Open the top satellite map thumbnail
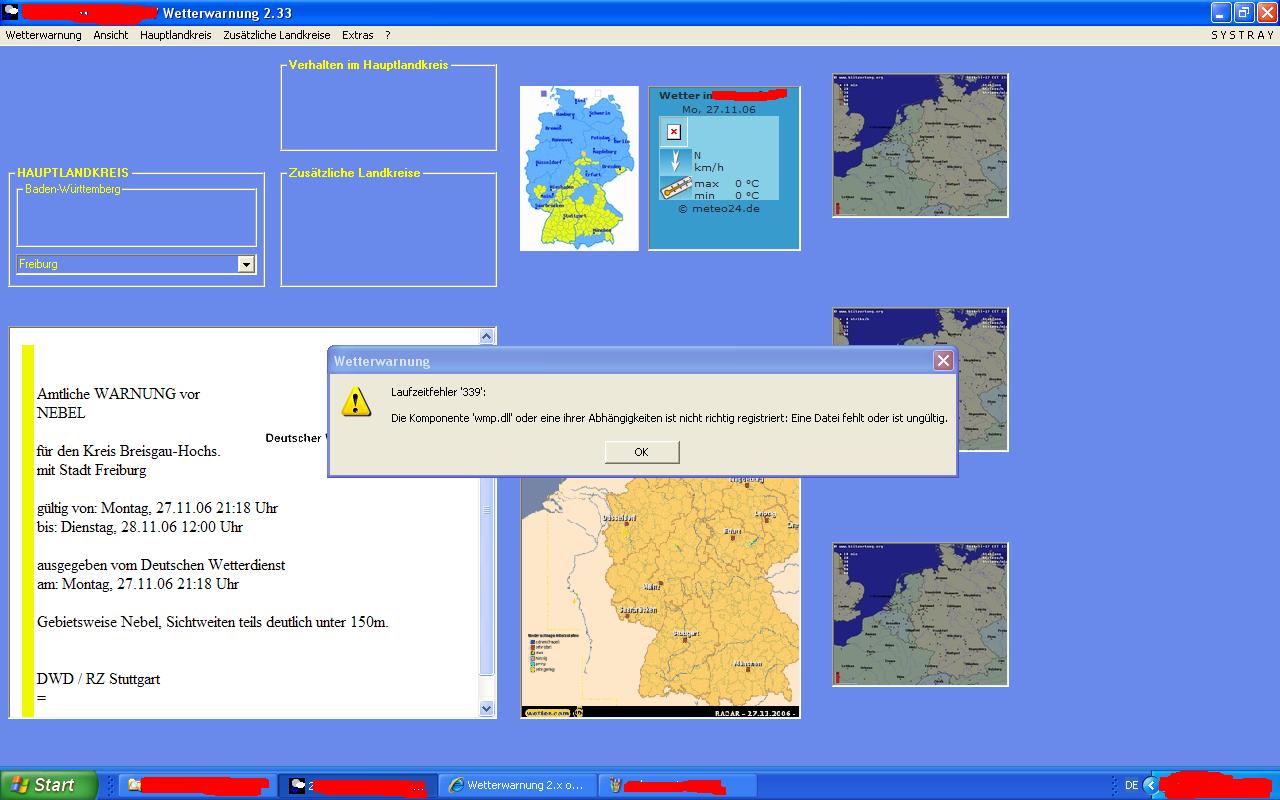 click(x=920, y=145)
